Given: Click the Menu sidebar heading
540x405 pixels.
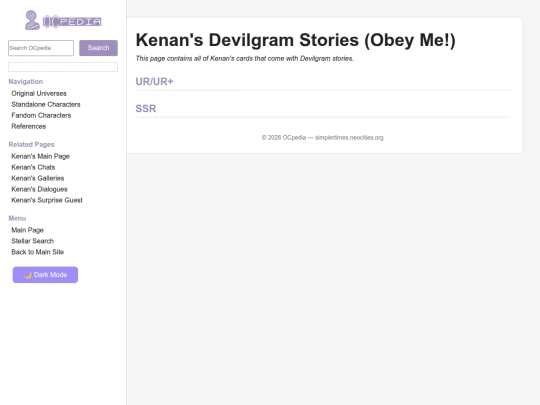Looking at the screenshot, I should pos(17,218).
